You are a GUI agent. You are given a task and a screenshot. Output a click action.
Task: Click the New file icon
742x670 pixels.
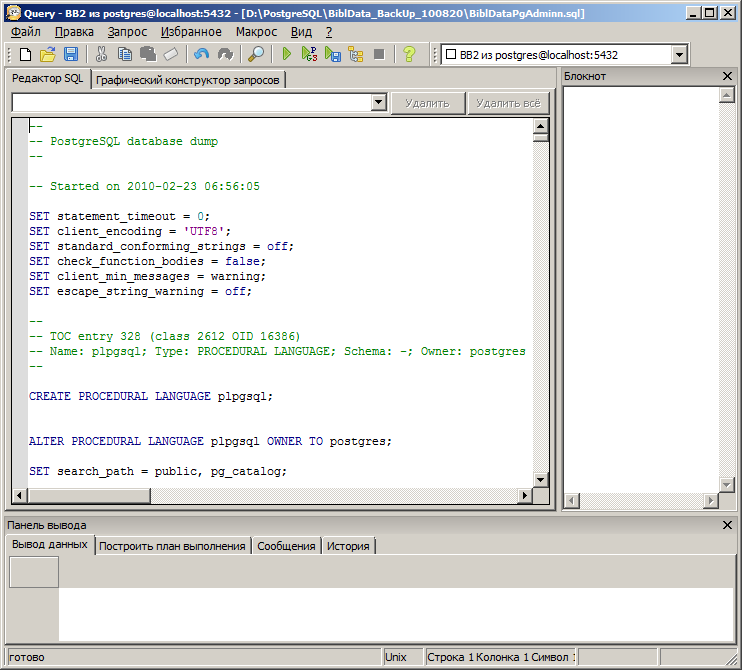pos(26,54)
